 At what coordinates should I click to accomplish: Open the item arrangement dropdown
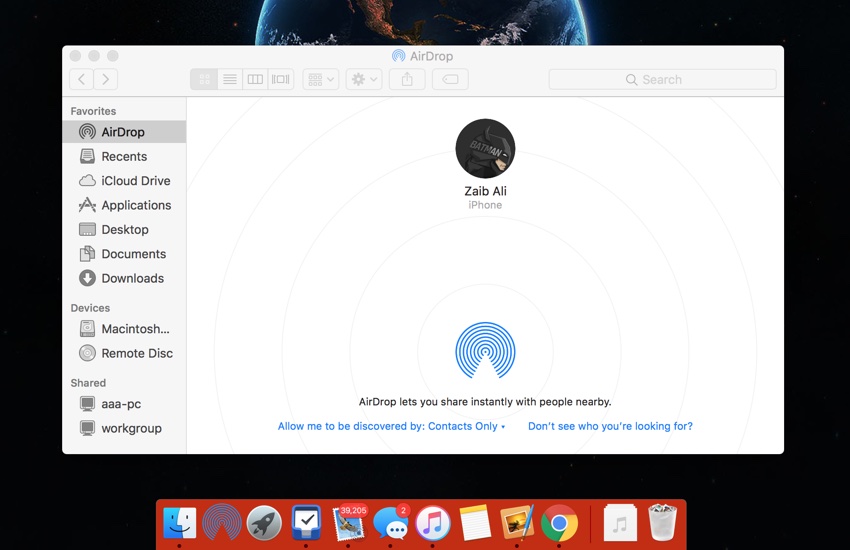pos(321,79)
